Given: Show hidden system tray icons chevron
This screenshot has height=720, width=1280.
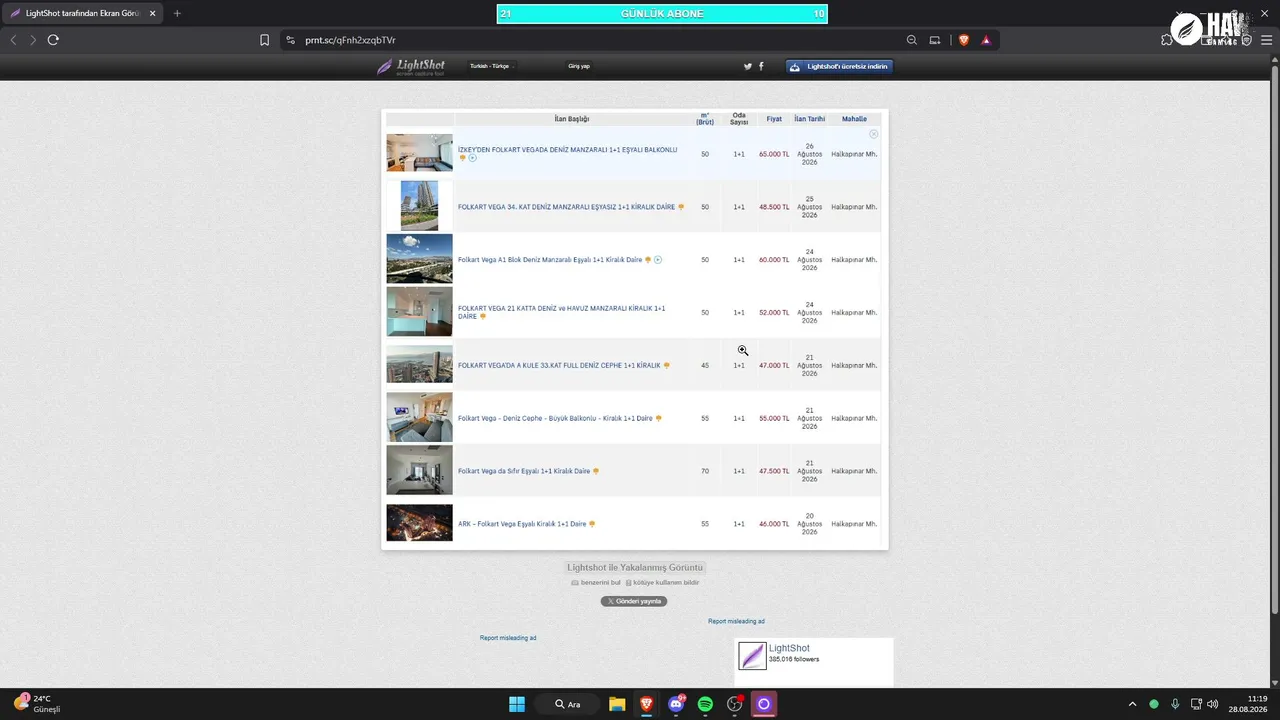Looking at the screenshot, I should point(1132,704).
